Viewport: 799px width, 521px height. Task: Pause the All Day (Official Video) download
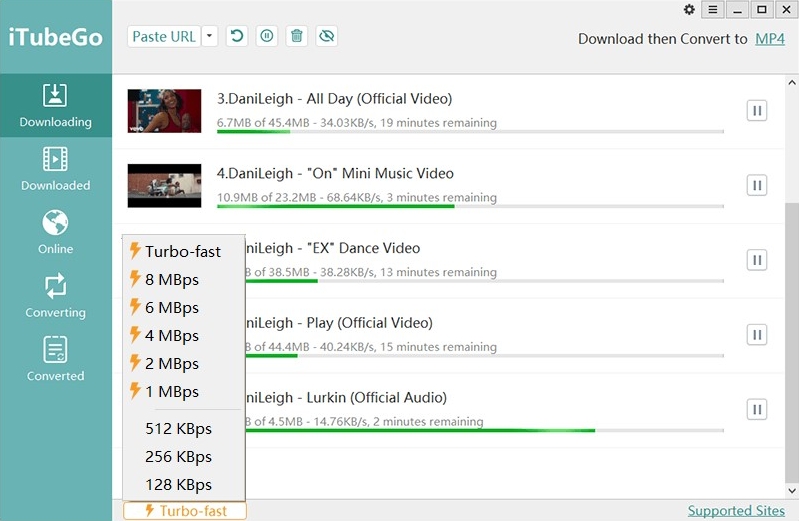pyautogui.click(x=757, y=111)
